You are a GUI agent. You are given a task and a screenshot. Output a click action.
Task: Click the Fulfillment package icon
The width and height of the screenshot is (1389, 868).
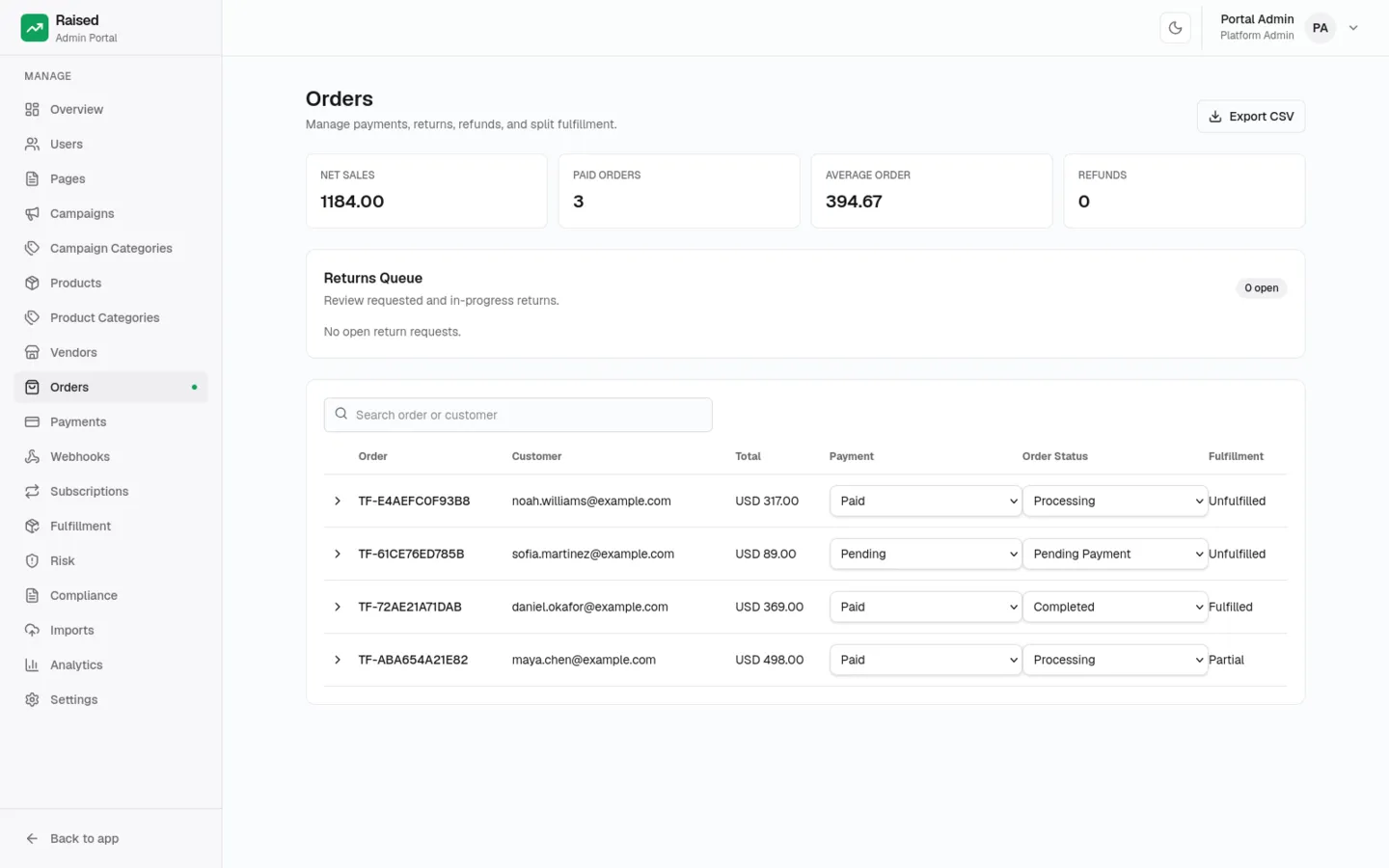click(32, 526)
